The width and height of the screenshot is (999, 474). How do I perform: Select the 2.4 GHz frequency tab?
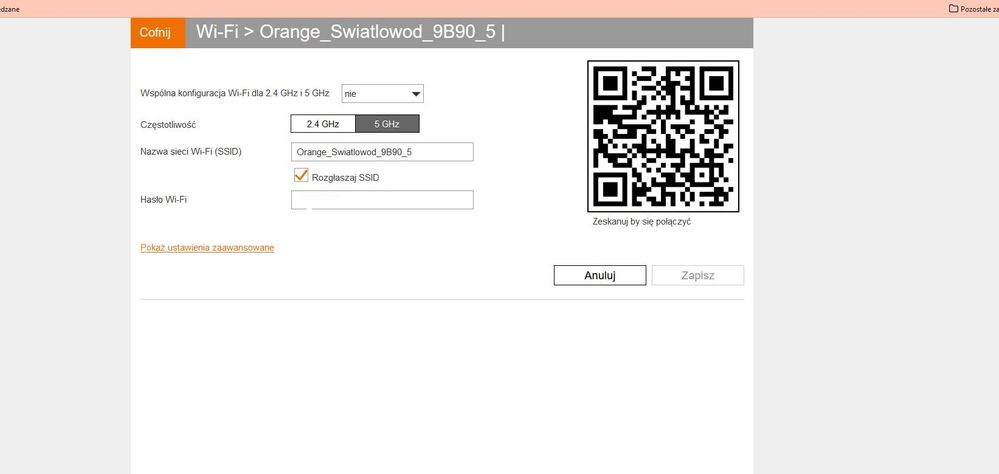322,124
